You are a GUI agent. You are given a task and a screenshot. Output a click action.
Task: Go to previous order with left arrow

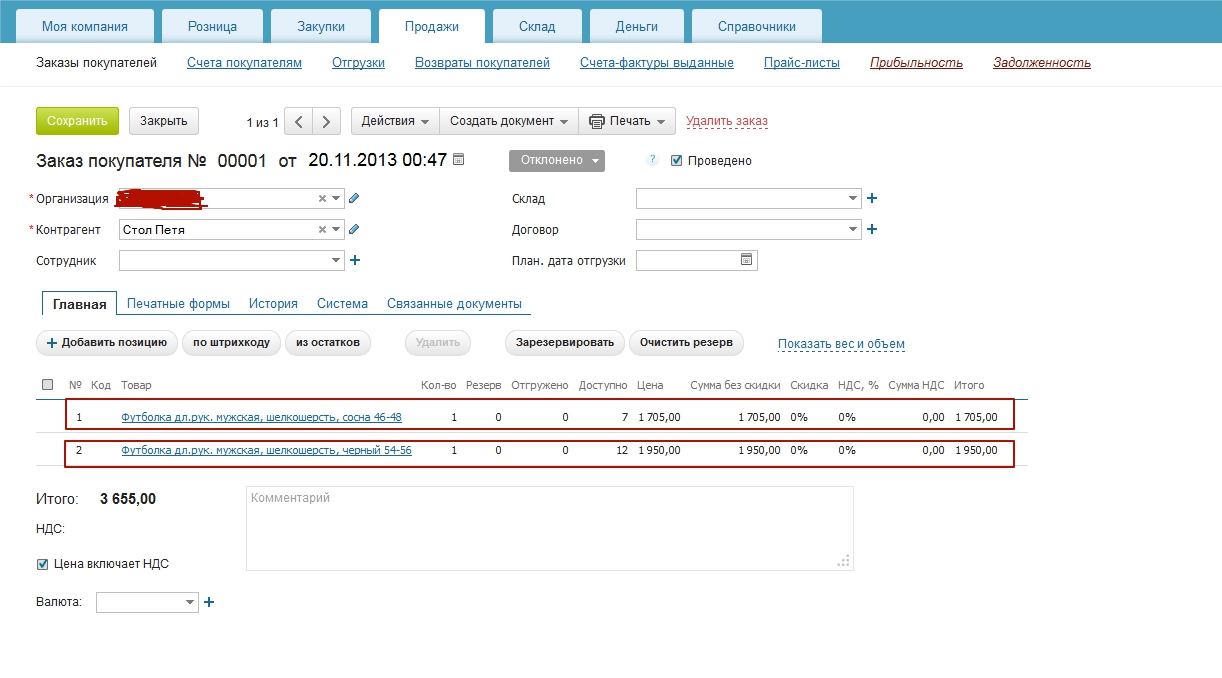[298, 121]
